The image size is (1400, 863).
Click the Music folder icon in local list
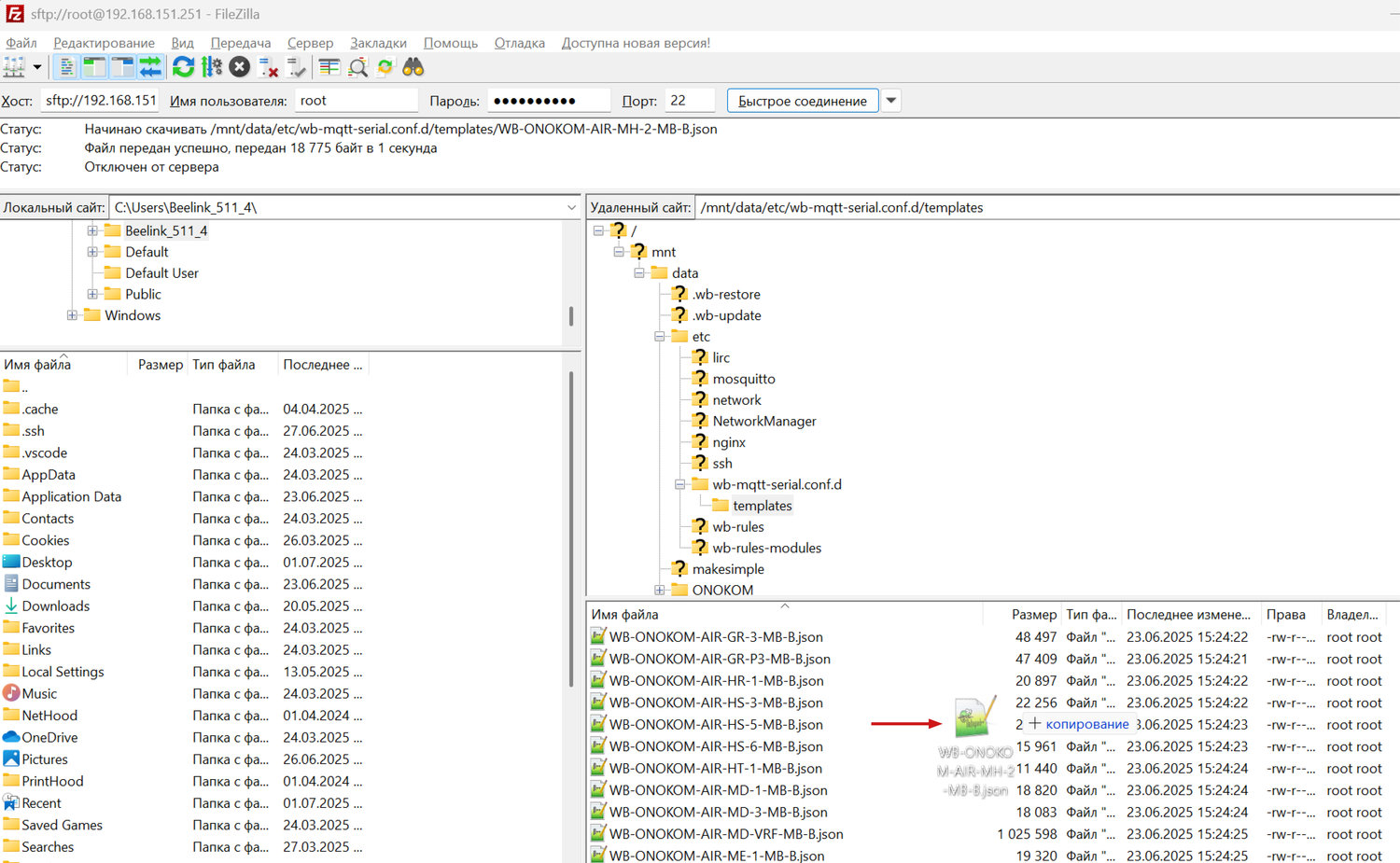(11, 694)
